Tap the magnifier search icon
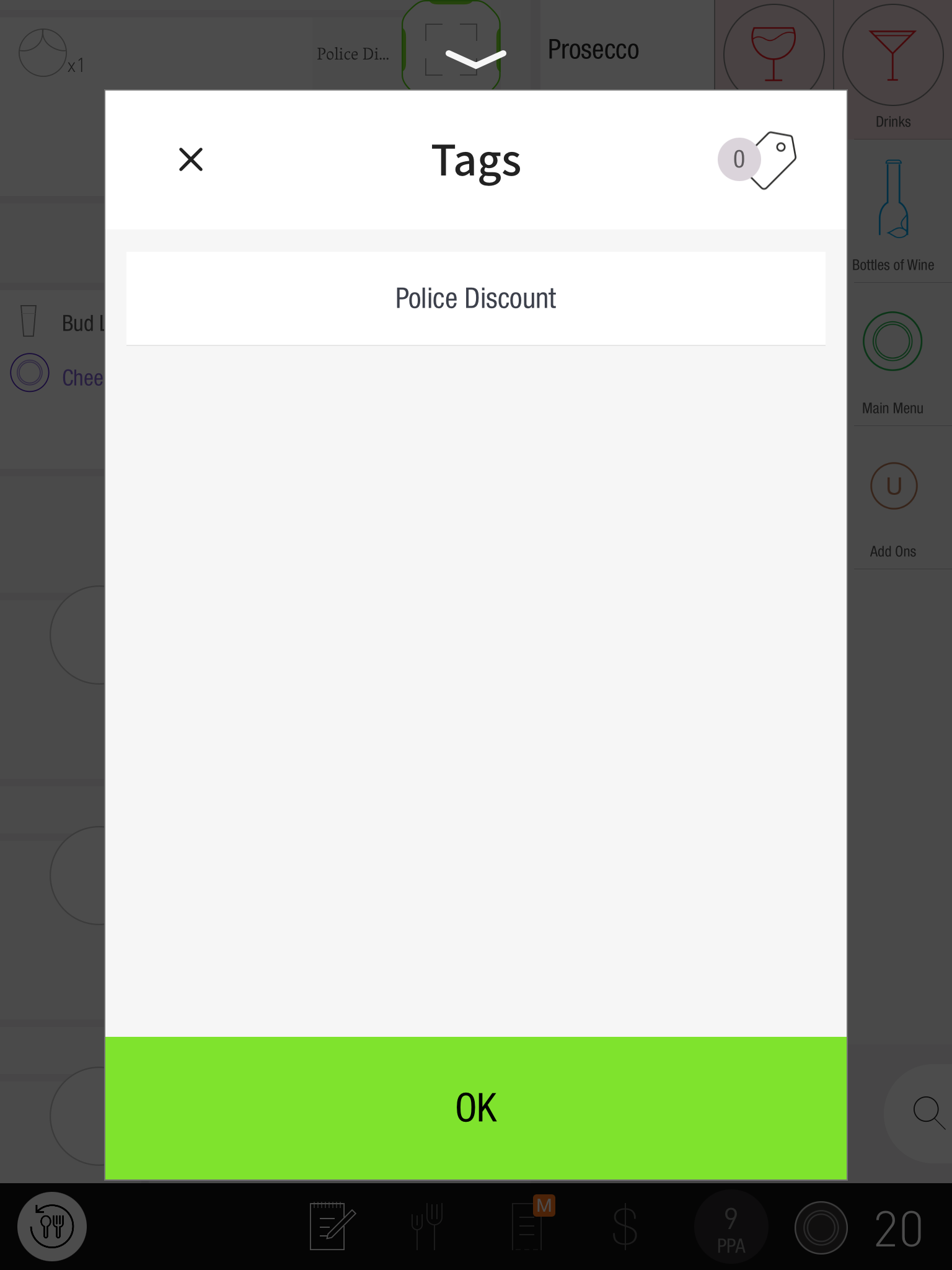 click(928, 1112)
